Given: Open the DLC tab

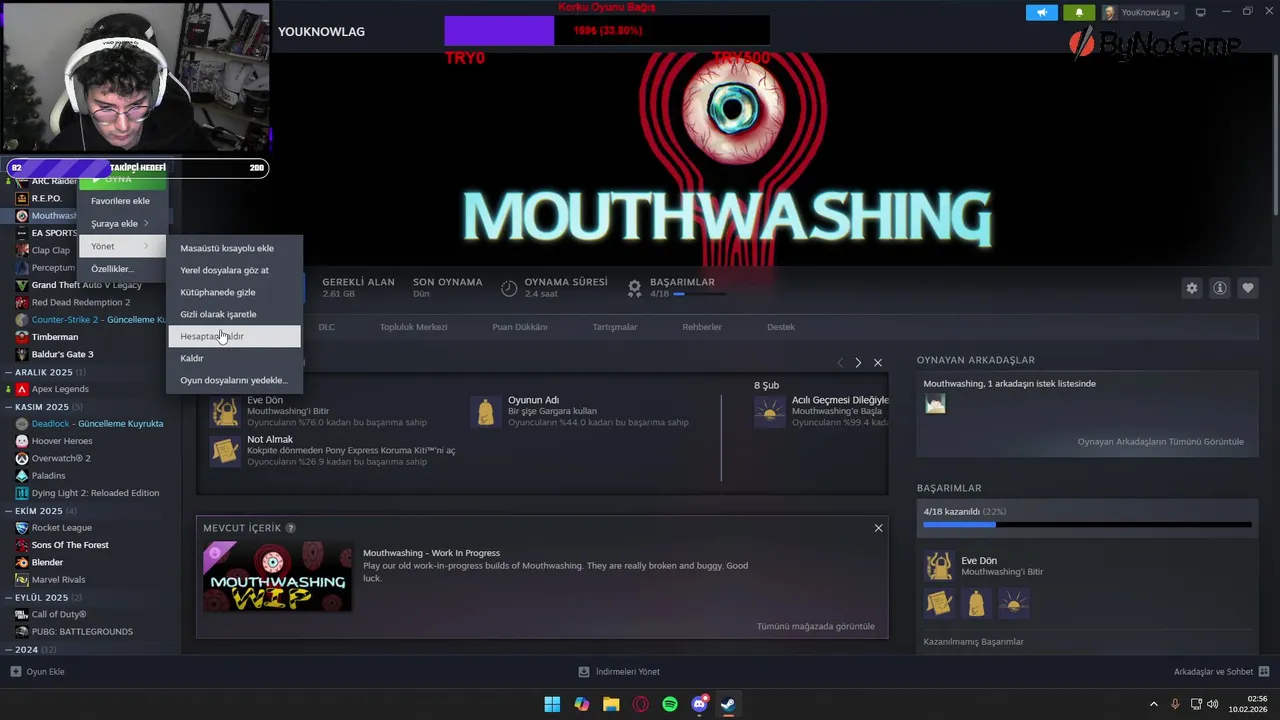Looking at the screenshot, I should [327, 327].
